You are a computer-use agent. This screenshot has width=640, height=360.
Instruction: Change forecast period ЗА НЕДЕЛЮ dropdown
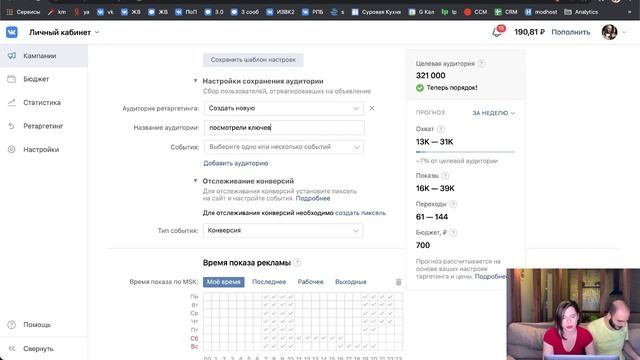(x=493, y=113)
